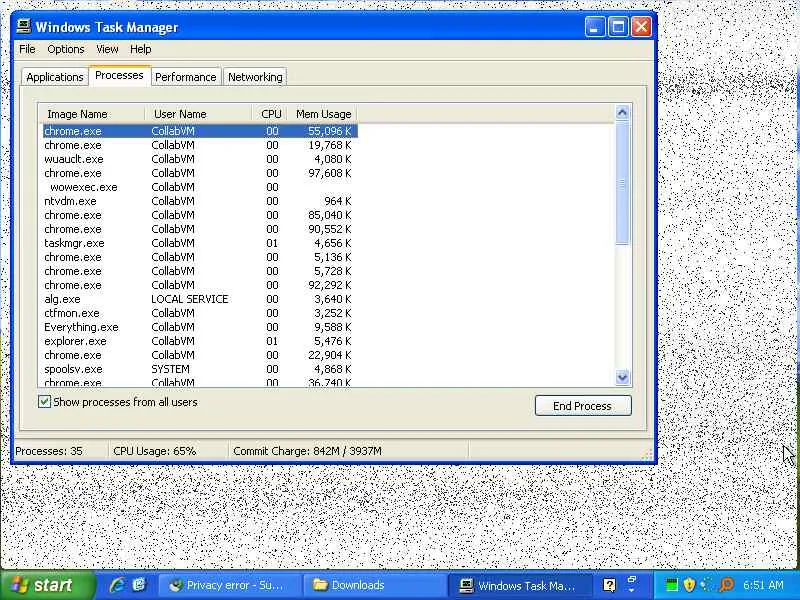The width and height of the screenshot is (800, 600).
Task: Select the Everything.exe process
Action: pos(200,327)
